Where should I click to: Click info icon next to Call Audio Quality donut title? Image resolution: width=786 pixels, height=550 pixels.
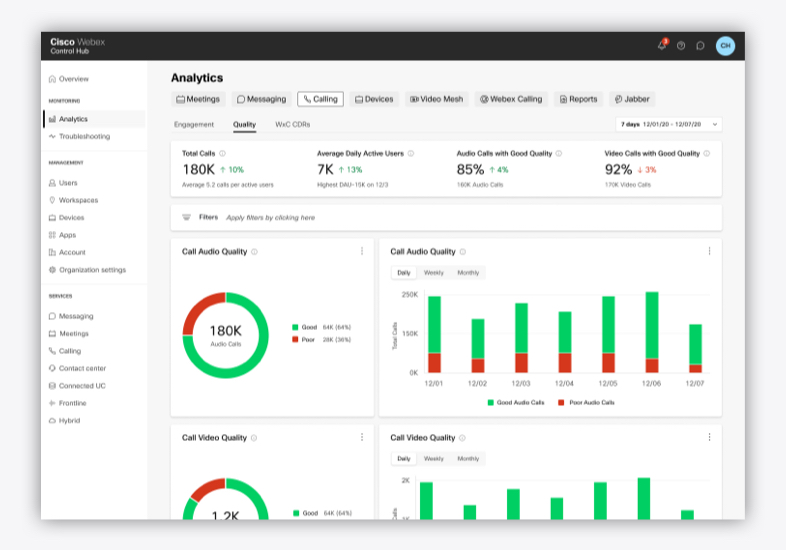254,252
